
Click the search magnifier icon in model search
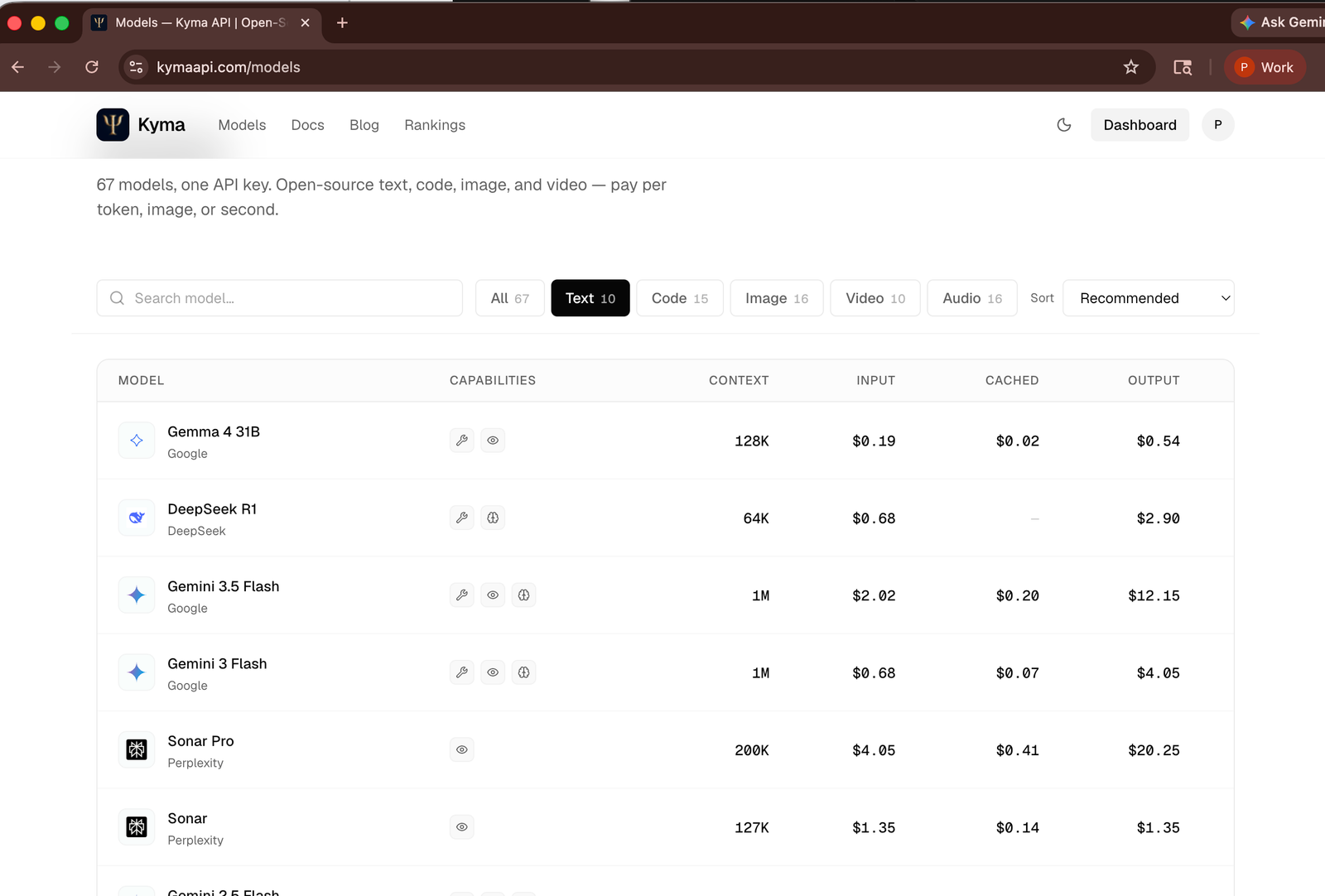click(x=118, y=298)
